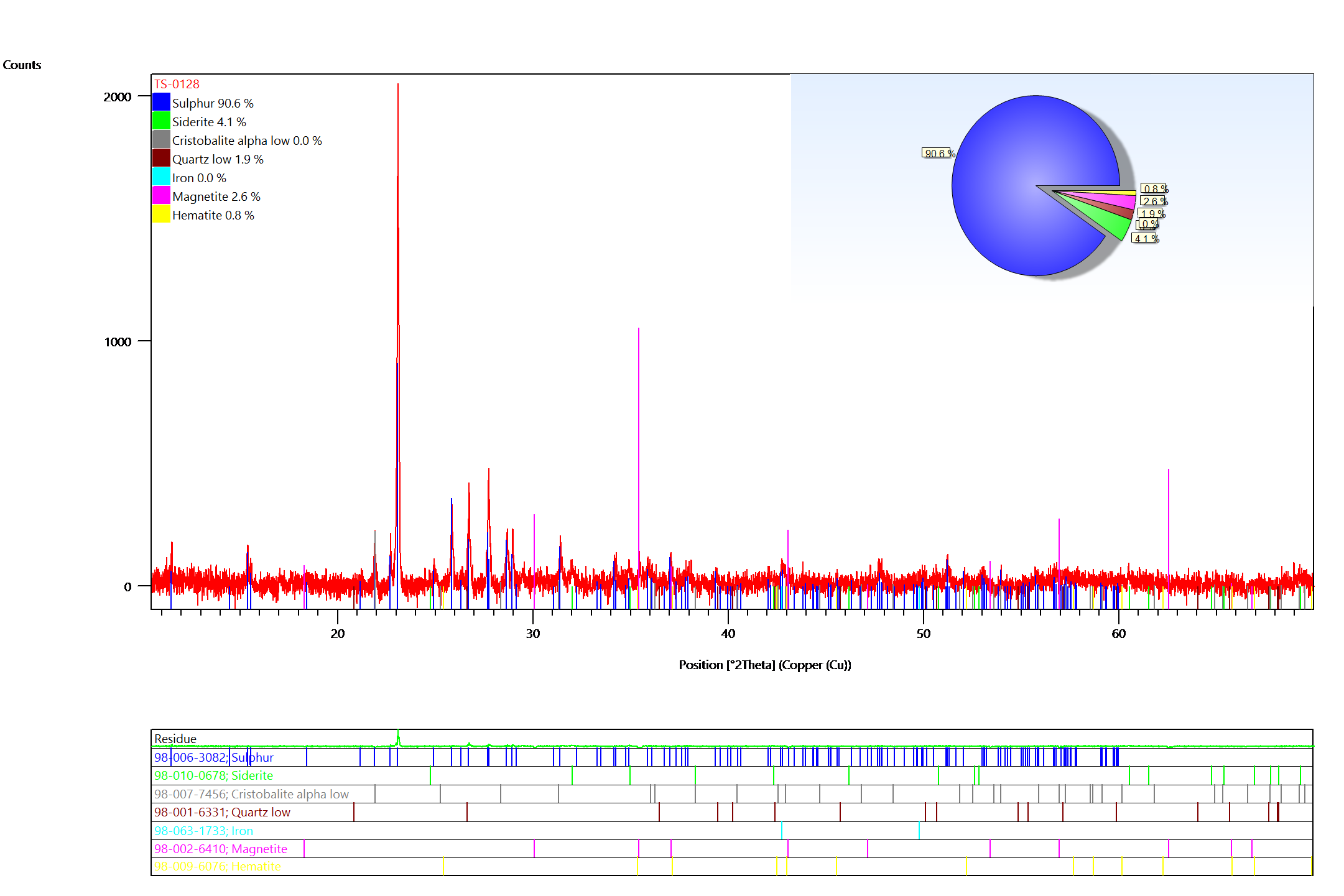Select the 98-009-6076; Hematite reference row
The height and width of the screenshot is (896, 1344).
point(218,866)
